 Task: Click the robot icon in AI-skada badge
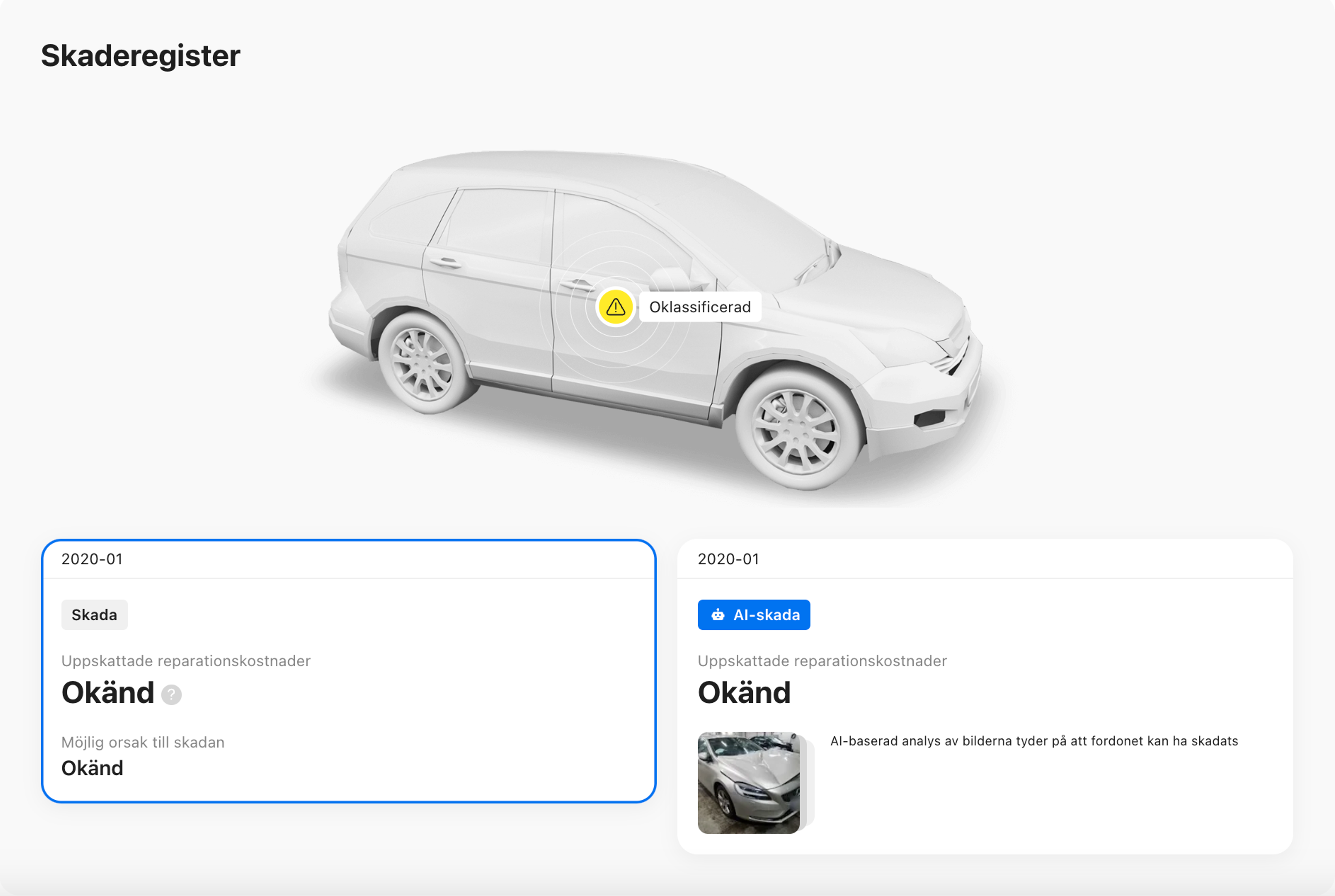(x=717, y=615)
